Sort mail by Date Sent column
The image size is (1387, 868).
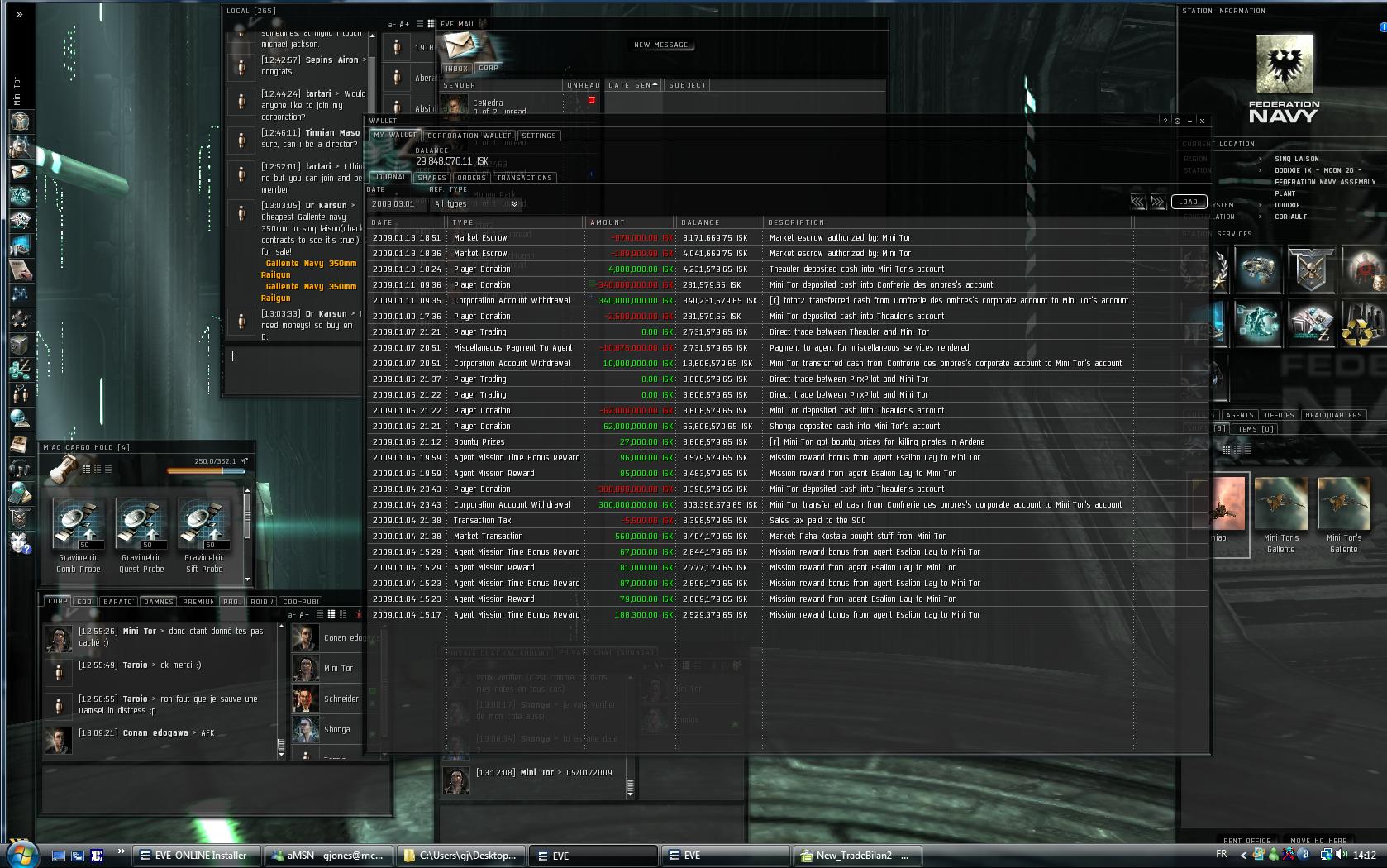point(633,85)
